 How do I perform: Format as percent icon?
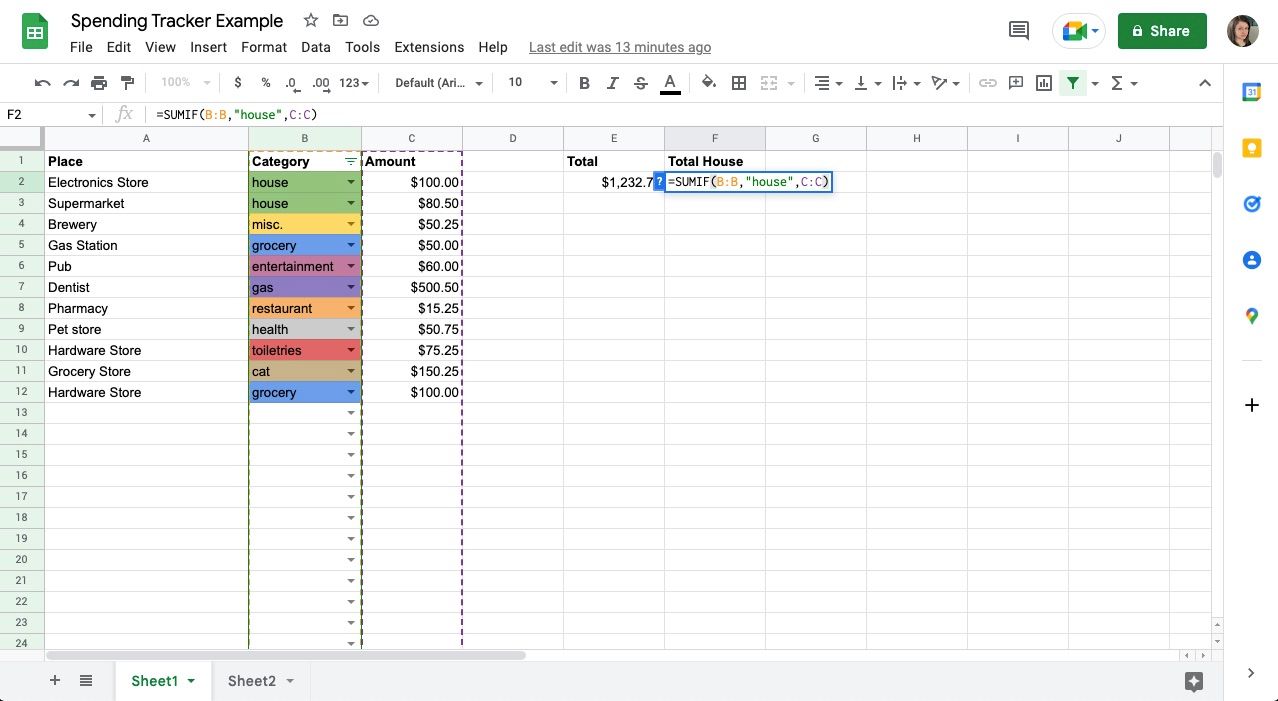click(x=265, y=83)
